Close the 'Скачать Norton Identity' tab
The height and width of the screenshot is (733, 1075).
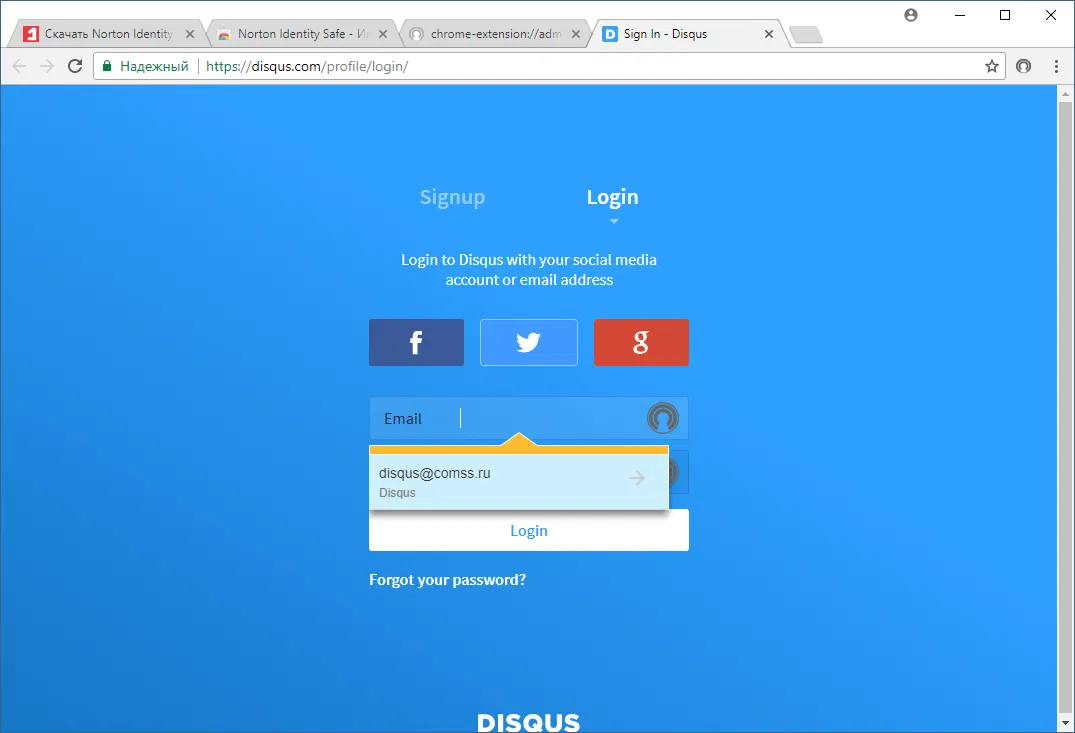(190, 34)
